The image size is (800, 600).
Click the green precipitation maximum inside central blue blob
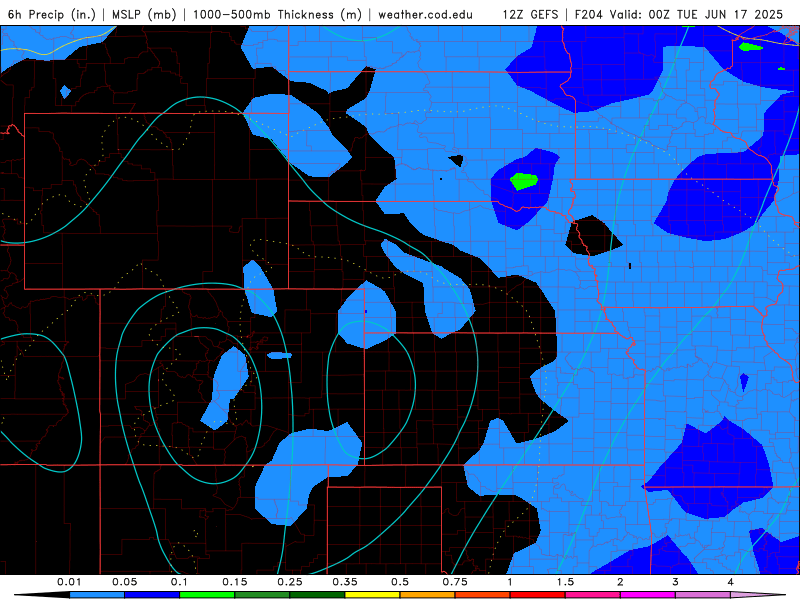523,181
